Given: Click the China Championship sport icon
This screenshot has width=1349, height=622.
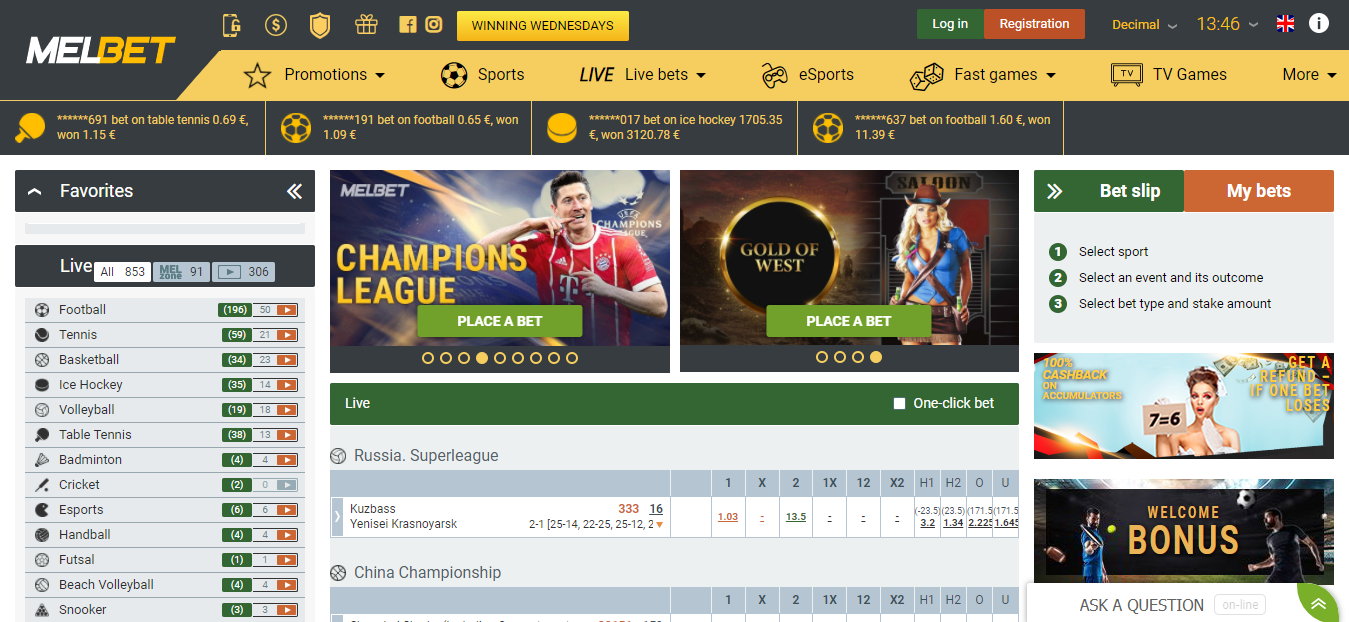Looking at the screenshot, I should [x=338, y=573].
